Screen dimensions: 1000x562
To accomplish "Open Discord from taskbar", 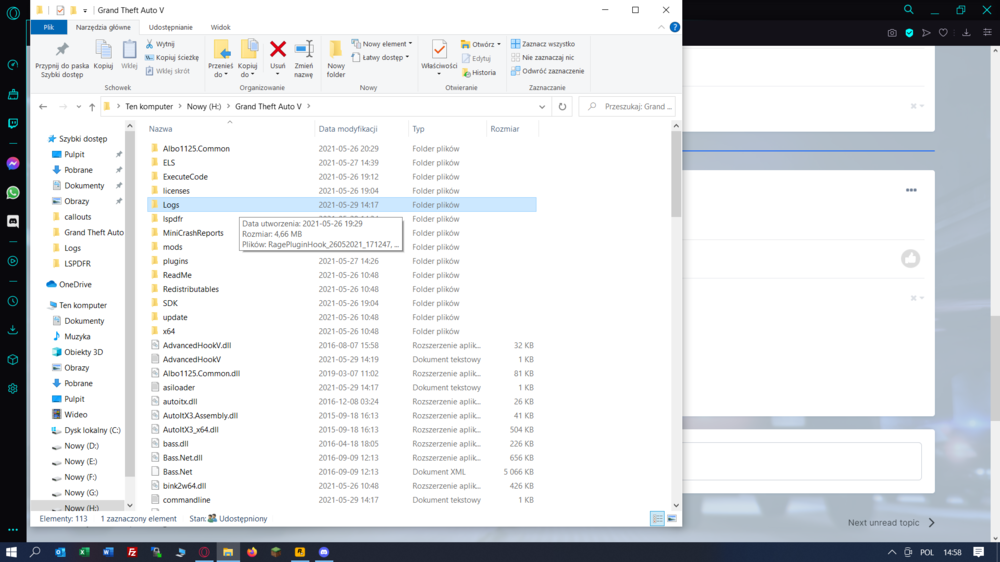I will (324, 552).
